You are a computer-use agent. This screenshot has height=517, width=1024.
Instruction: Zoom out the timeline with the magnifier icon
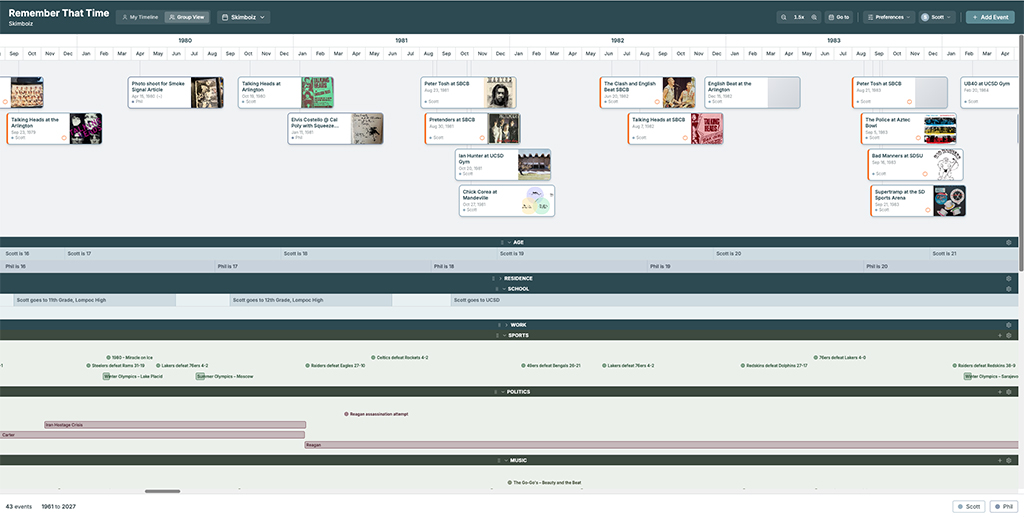(x=784, y=17)
